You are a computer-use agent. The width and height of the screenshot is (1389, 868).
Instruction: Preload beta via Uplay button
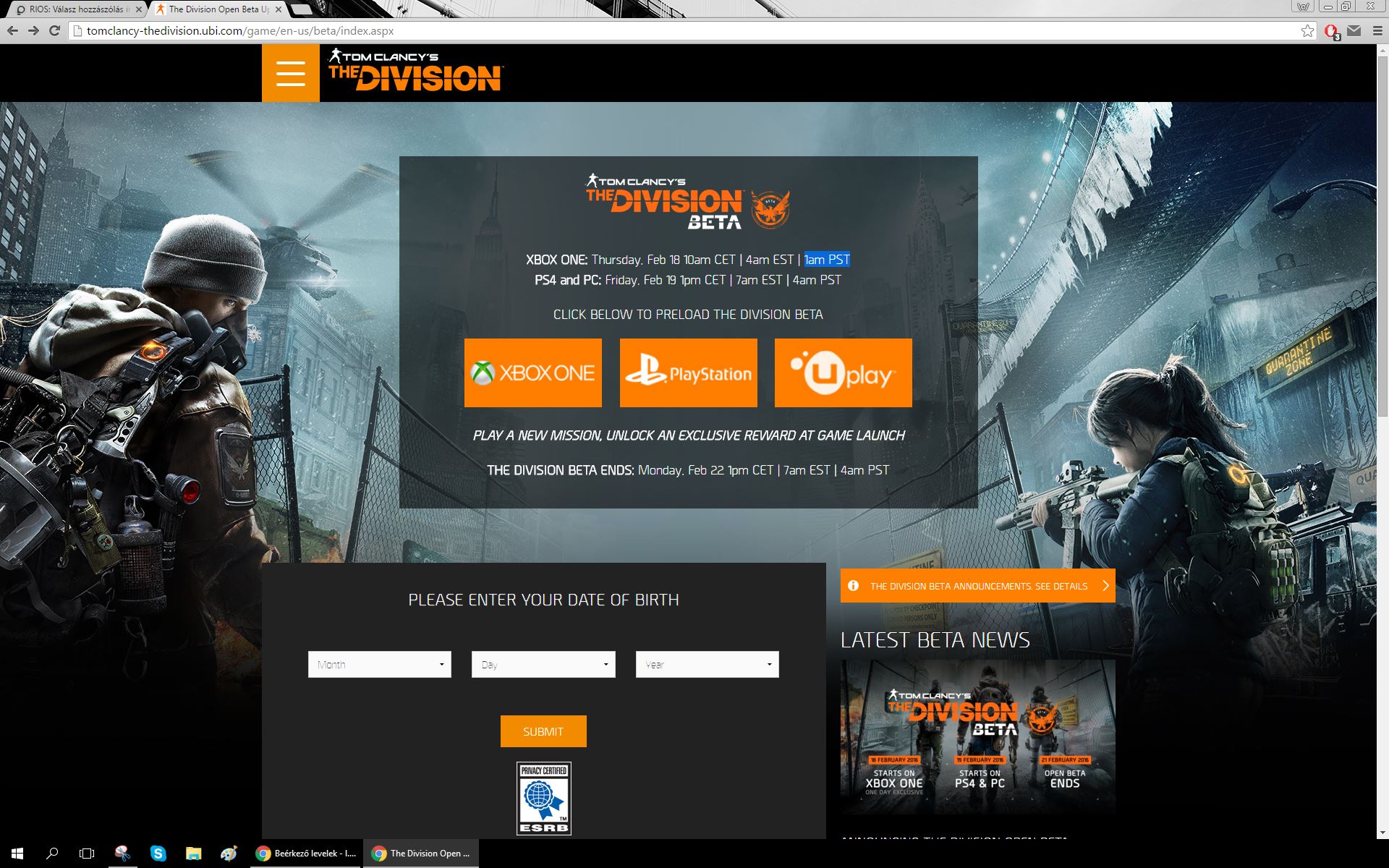[844, 373]
